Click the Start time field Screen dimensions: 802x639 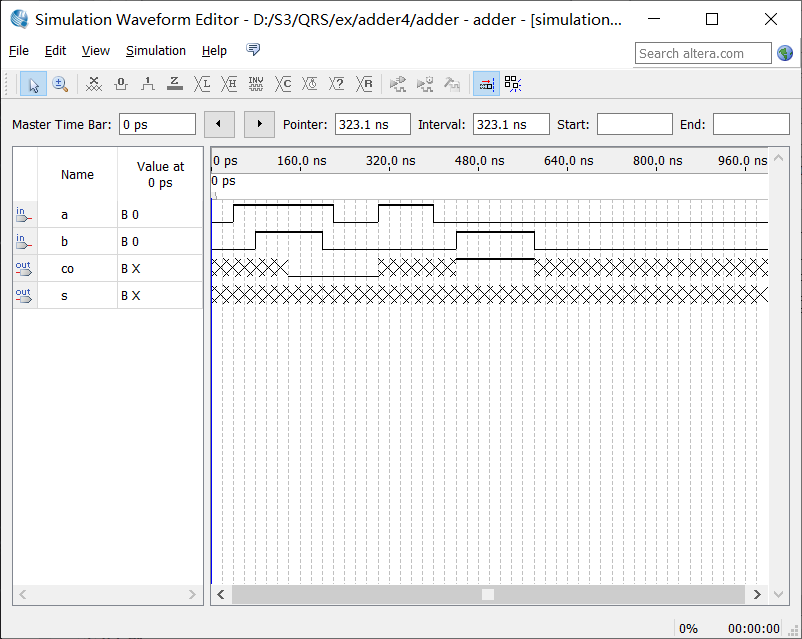pyautogui.click(x=635, y=124)
